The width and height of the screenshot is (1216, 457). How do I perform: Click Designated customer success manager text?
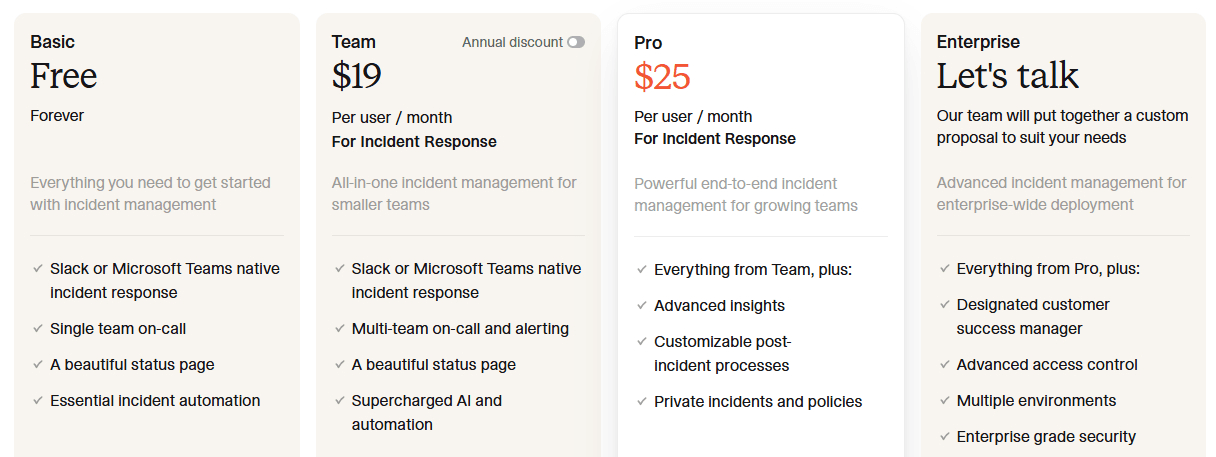(x=1033, y=317)
